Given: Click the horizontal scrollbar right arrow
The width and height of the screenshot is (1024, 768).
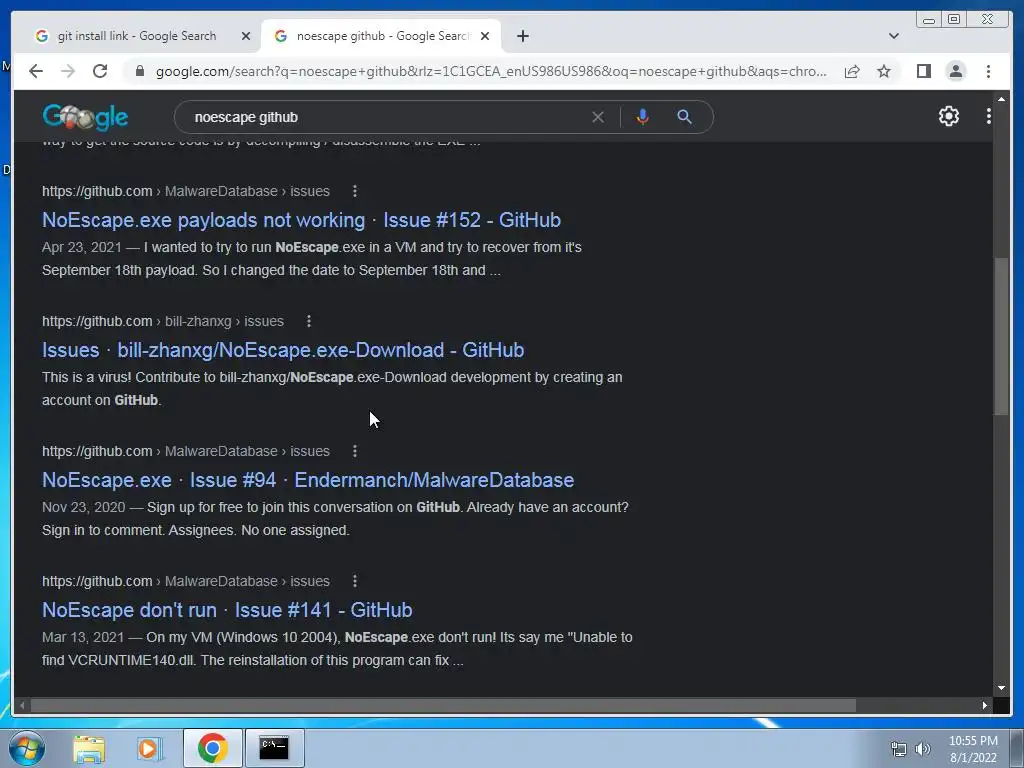Looking at the screenshot, I should click(x=984, y=705).
